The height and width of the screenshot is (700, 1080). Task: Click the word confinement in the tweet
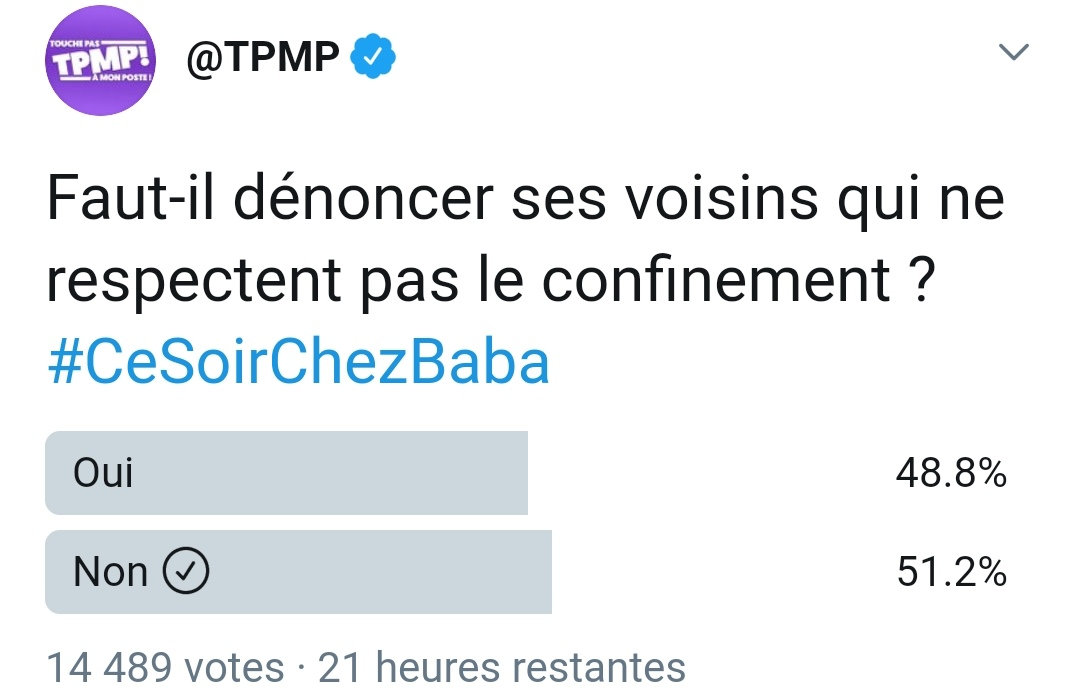[x=716, y=280]
